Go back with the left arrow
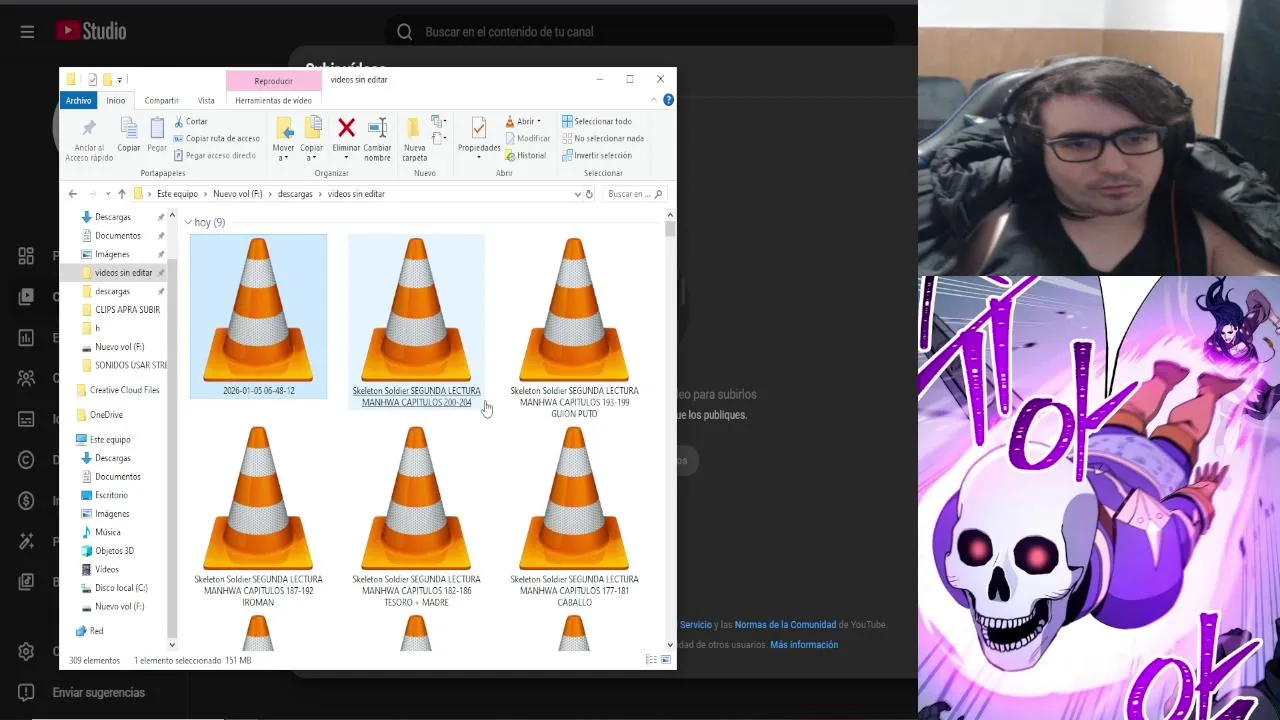The image size is (1280, 720). [72, 194]
